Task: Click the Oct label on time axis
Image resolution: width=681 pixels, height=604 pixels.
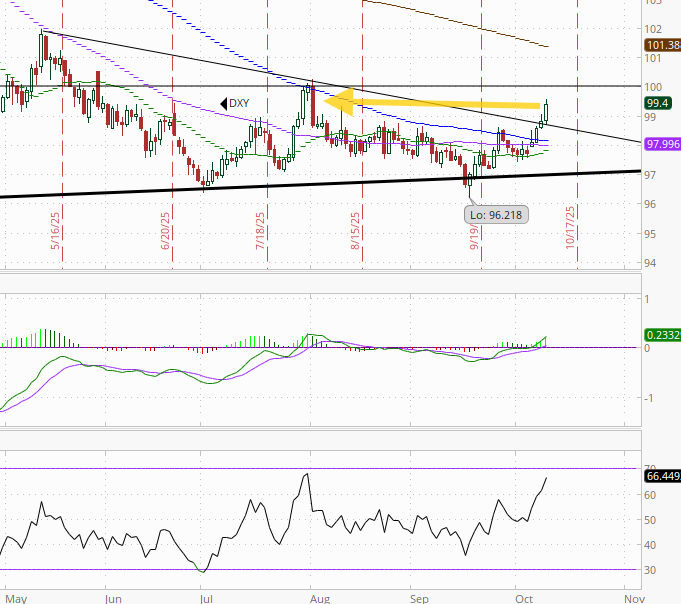Action: [524, 599]
